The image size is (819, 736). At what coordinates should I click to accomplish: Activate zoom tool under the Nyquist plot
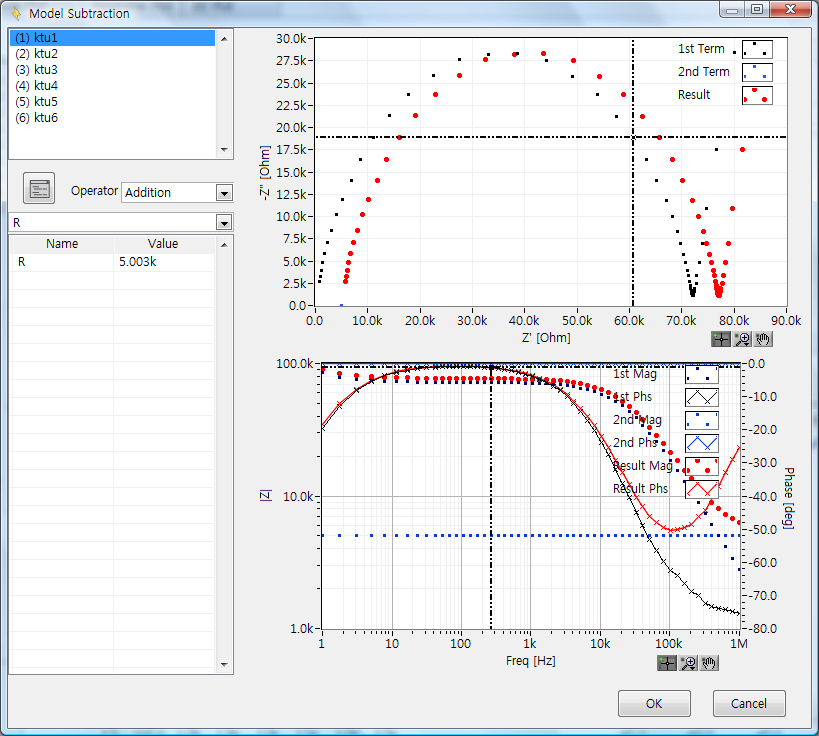[743, 338]
